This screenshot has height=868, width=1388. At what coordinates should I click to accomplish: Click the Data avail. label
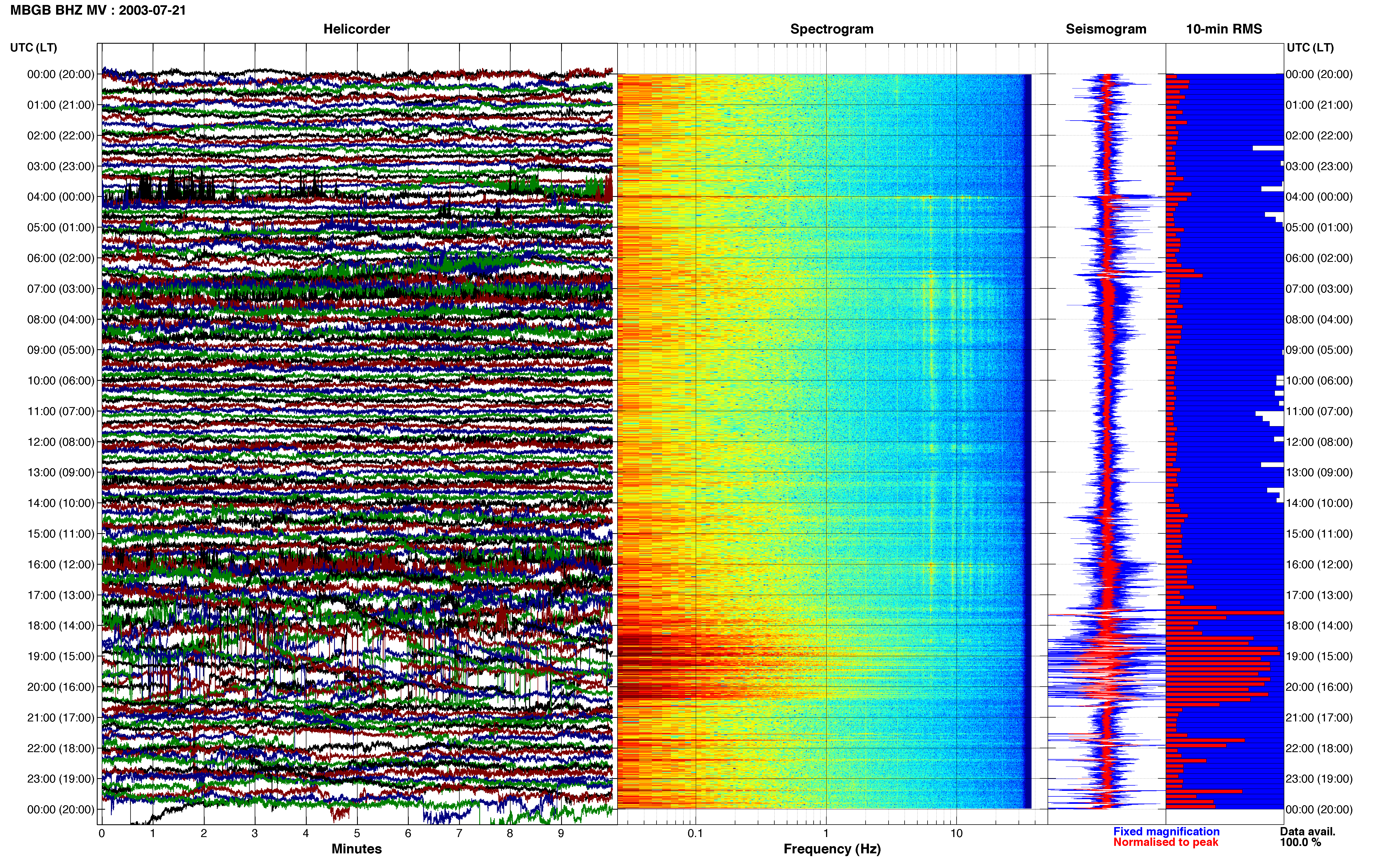pos(1308,831)
